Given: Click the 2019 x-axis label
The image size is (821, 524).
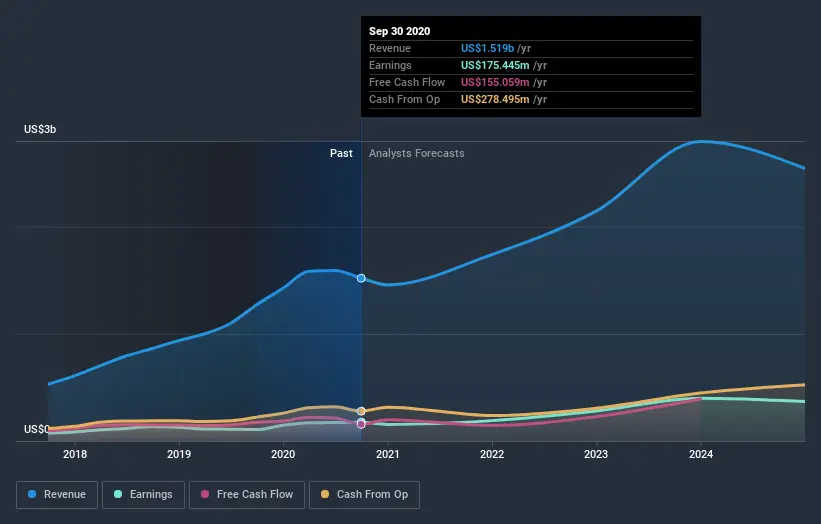Looking at the screenshot, I should (x=179, y=454).
